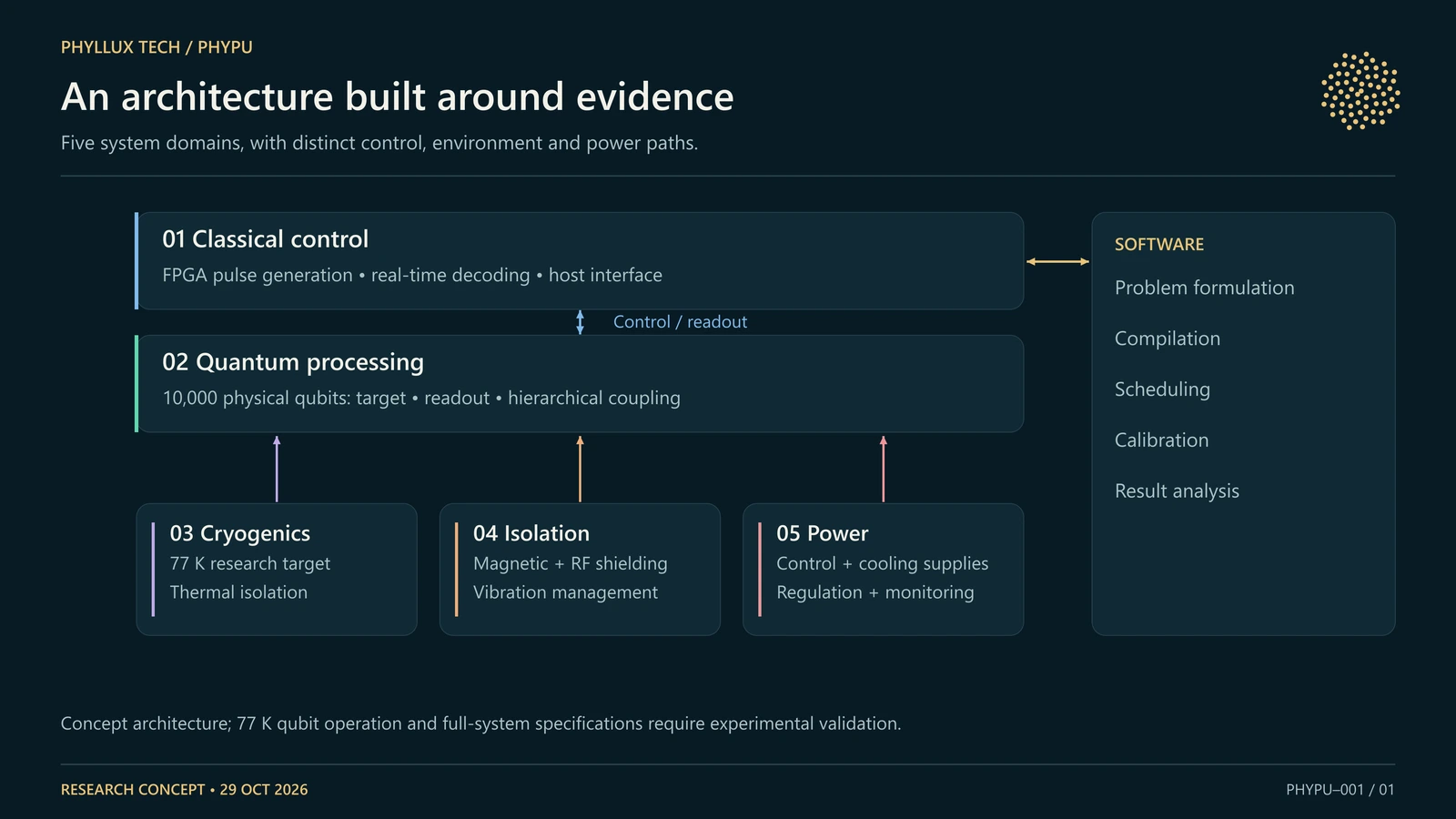Click the orange arrow above the Isolation card
Viewport: 1456px width, 819px height.
(x=580, y=469)
